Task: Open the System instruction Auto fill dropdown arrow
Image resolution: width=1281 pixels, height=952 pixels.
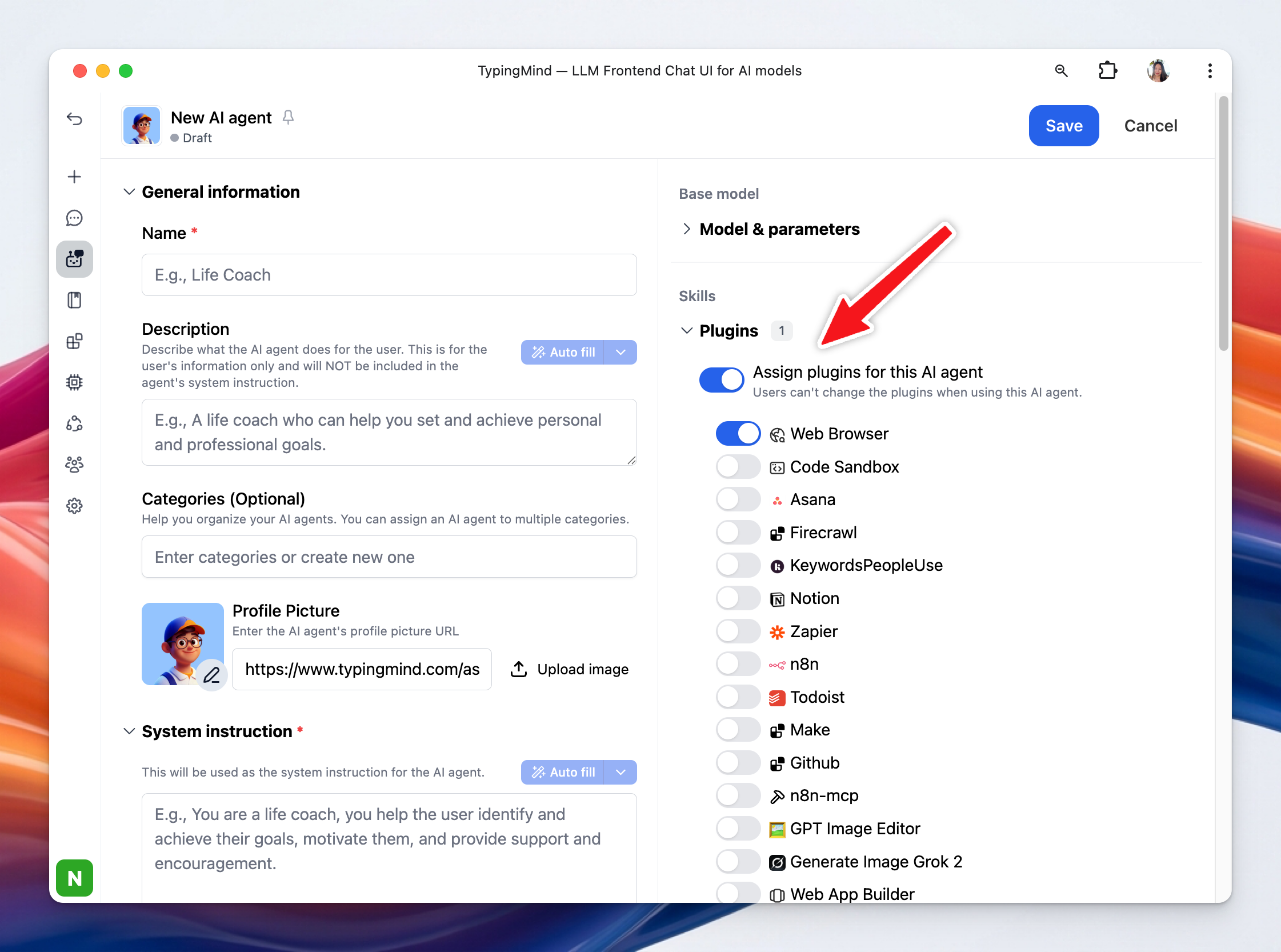Action: [621, 772]
